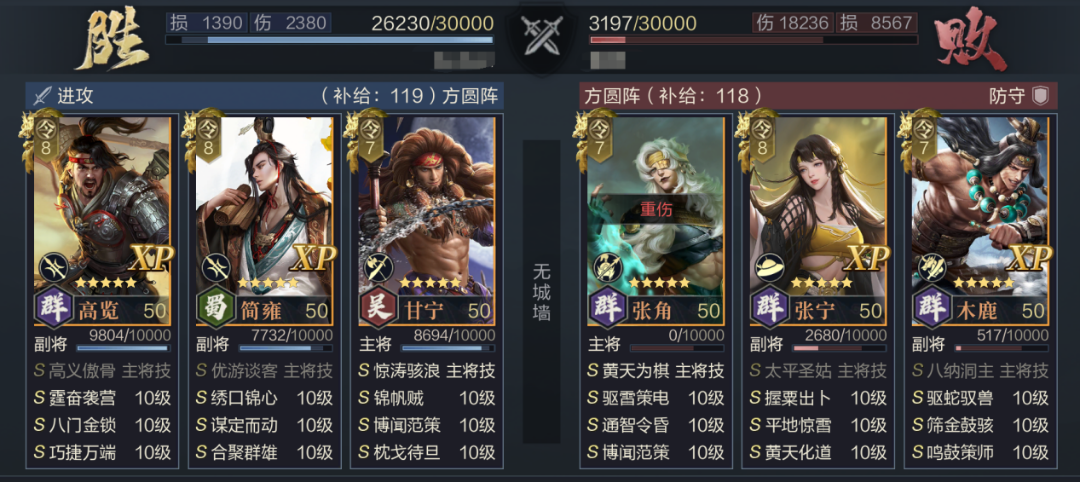Click 甘宁's red 吴 faction badge
1080x482 pixels.
[379, 309]
